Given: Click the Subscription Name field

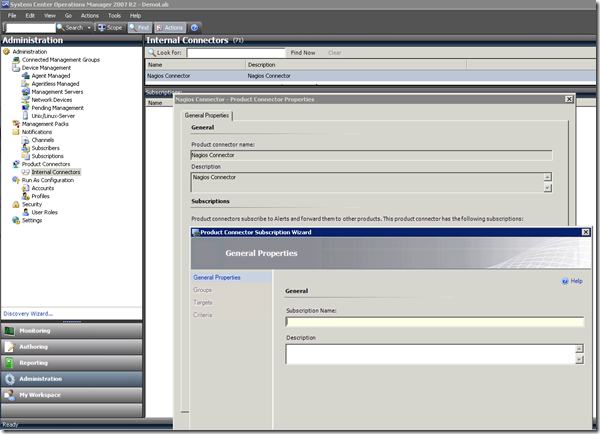Looking at the screenshot, I should 435,322.
